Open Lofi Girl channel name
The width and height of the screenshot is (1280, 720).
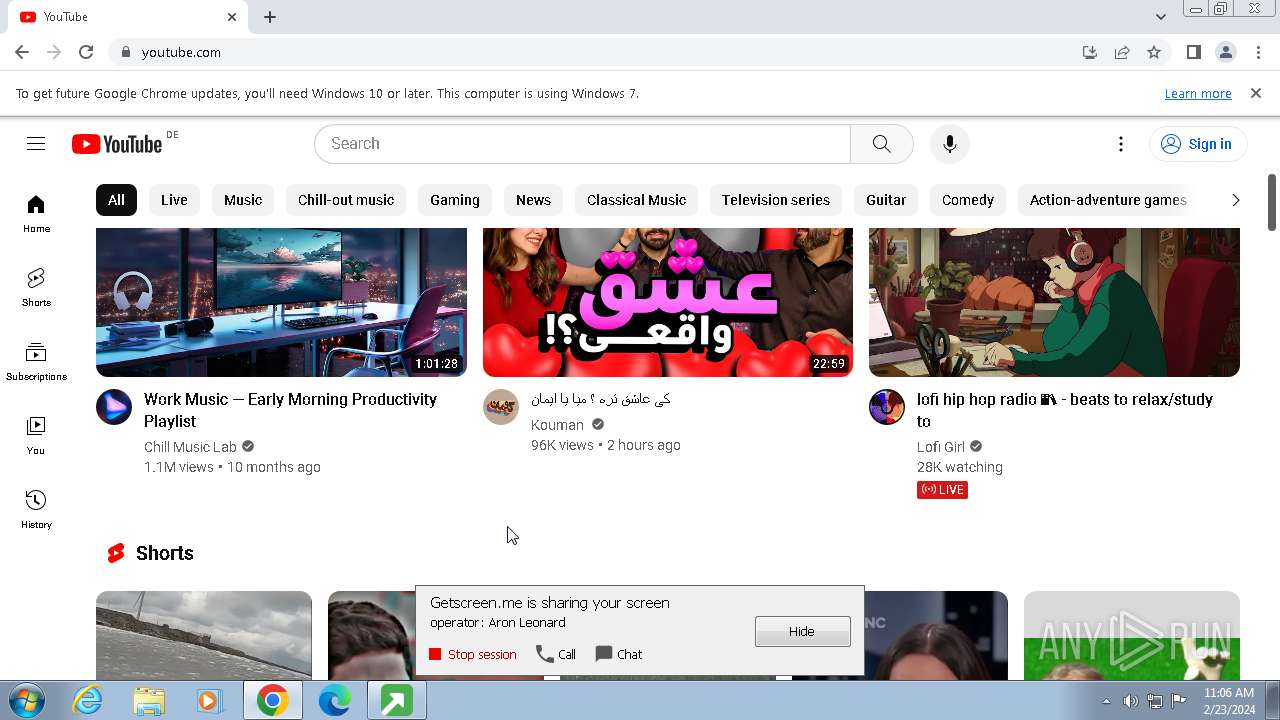click(x=941, y=447)
